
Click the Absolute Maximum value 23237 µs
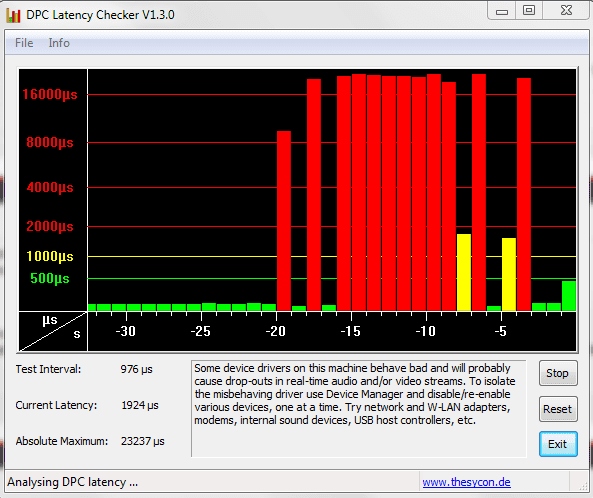(143, 441)
